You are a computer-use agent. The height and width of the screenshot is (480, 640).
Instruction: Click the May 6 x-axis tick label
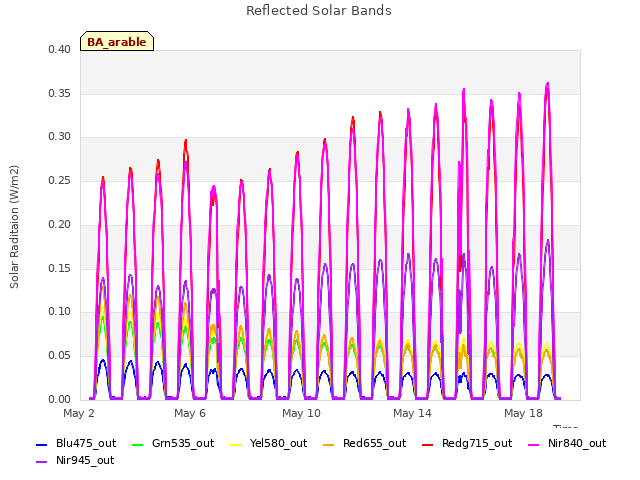point(190,413)
